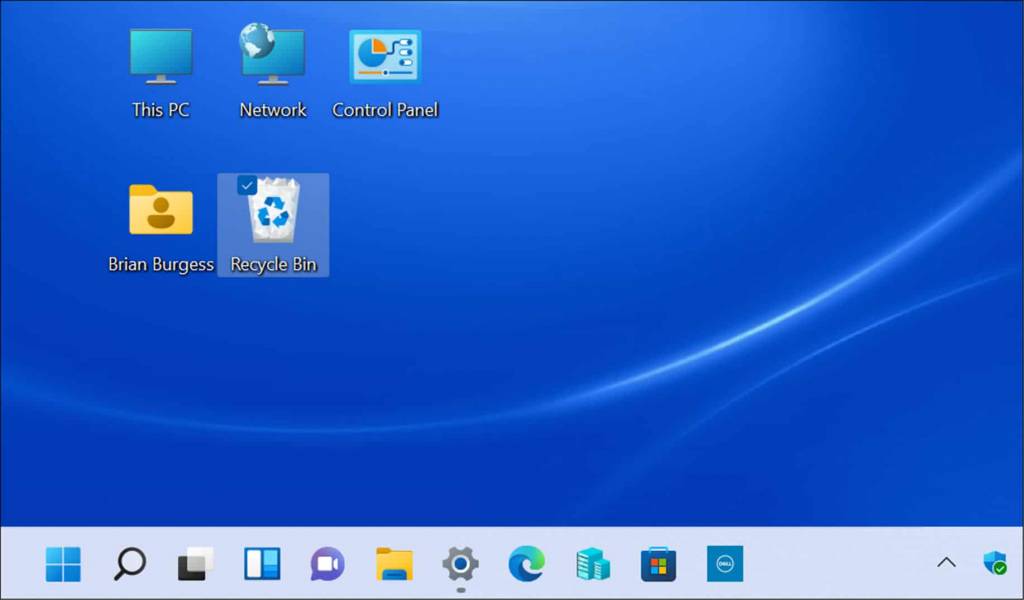Screen dimensions: 1024x600
Task: Launch Settings from the taskbar
Action: pos(459,563)
